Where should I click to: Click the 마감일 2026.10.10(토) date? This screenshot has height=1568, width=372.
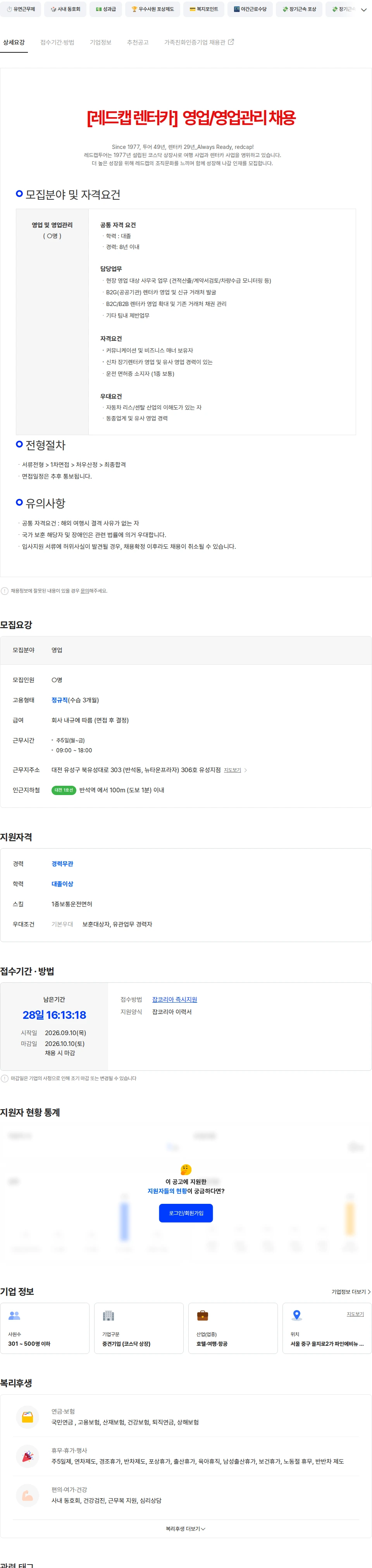64,1043
